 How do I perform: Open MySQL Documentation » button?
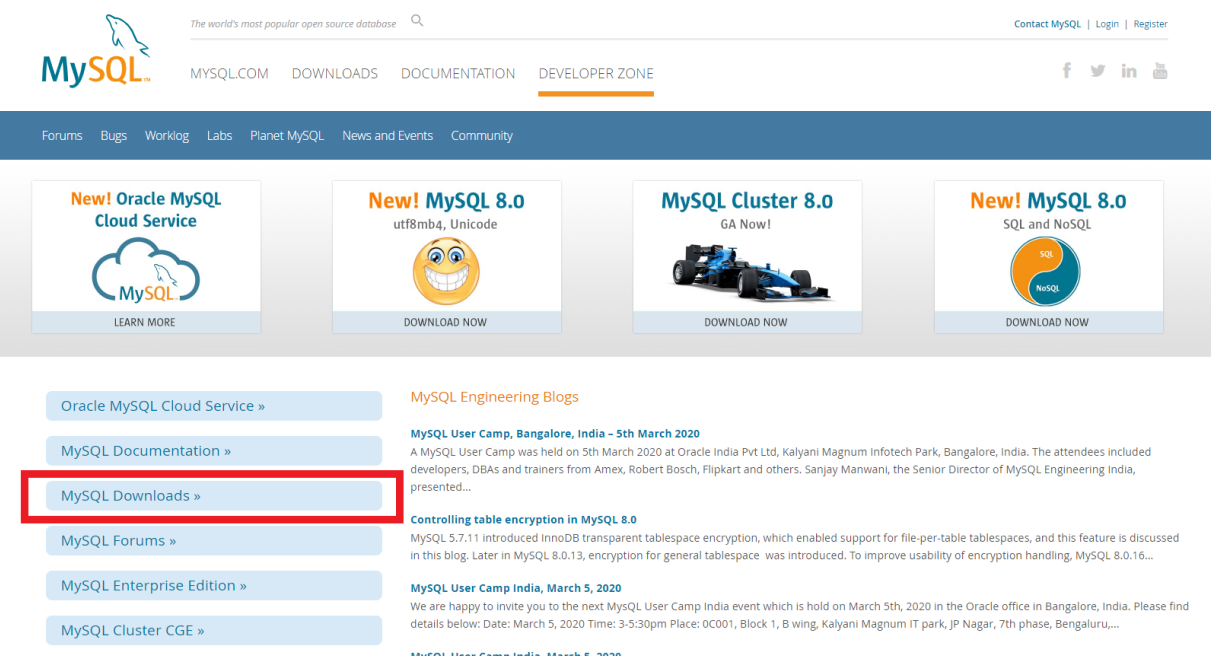click(214, 451)
